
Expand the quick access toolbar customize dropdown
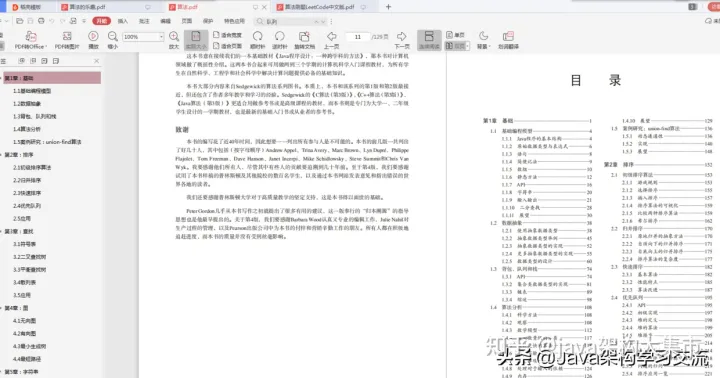pyautogui.click(x=84, y=21)
